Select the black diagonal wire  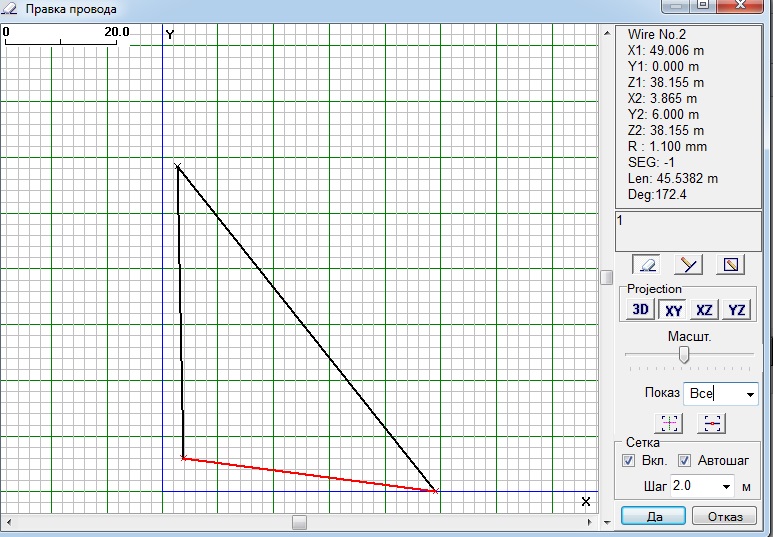306,328
